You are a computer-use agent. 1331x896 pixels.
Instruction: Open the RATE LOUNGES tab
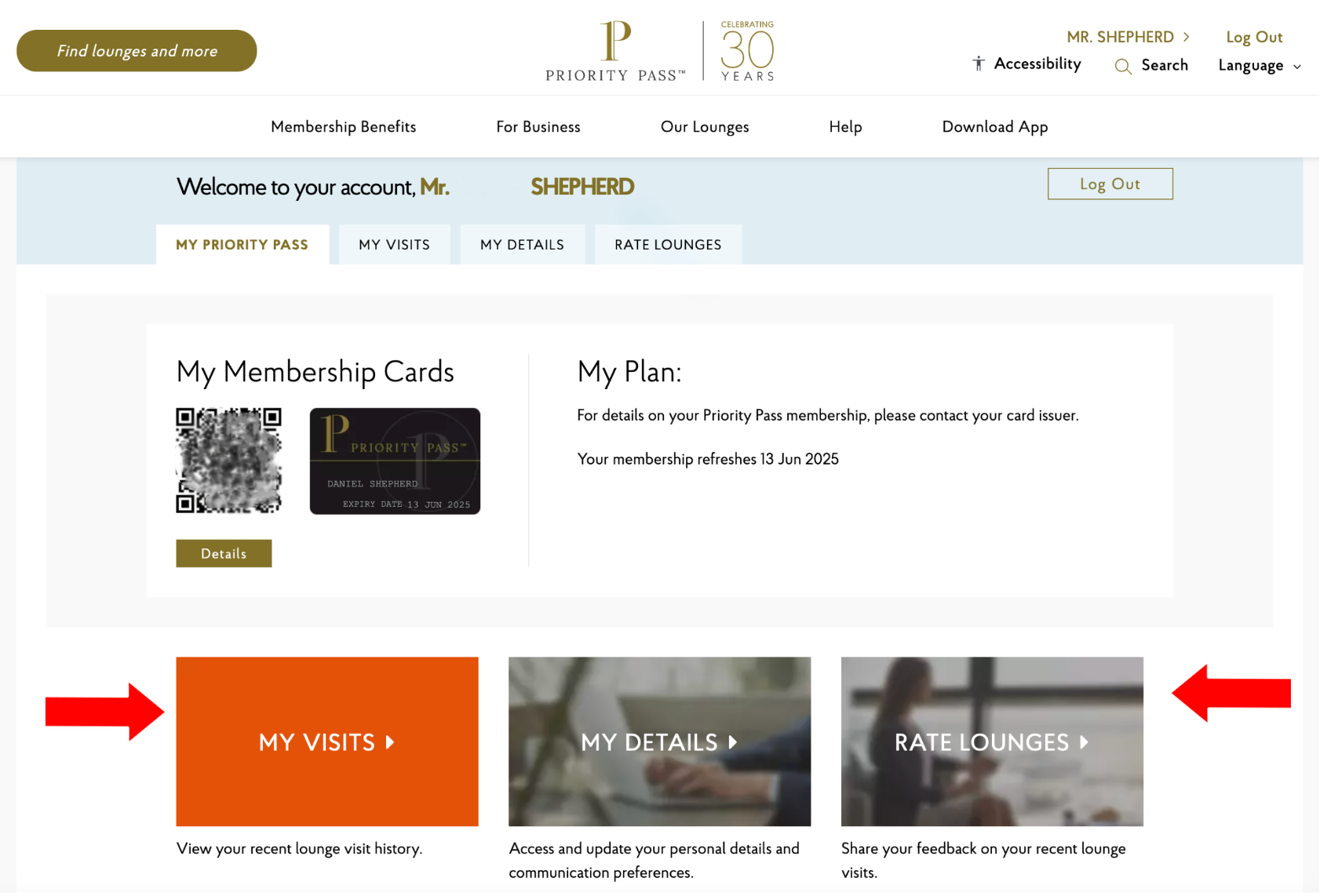pos(668,244)
